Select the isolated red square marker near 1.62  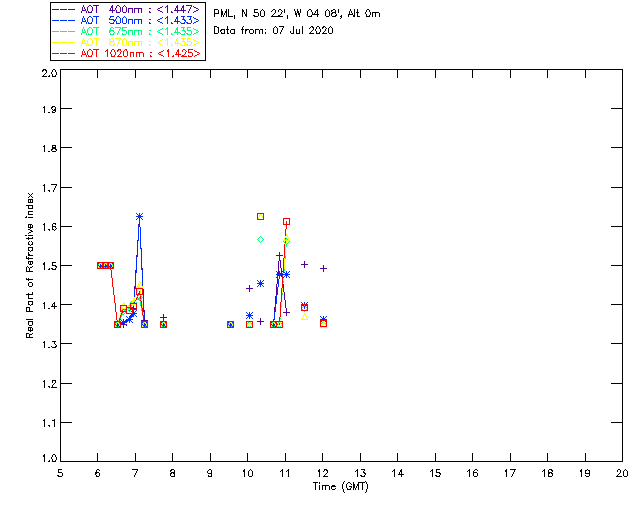(x=260, y=216)
